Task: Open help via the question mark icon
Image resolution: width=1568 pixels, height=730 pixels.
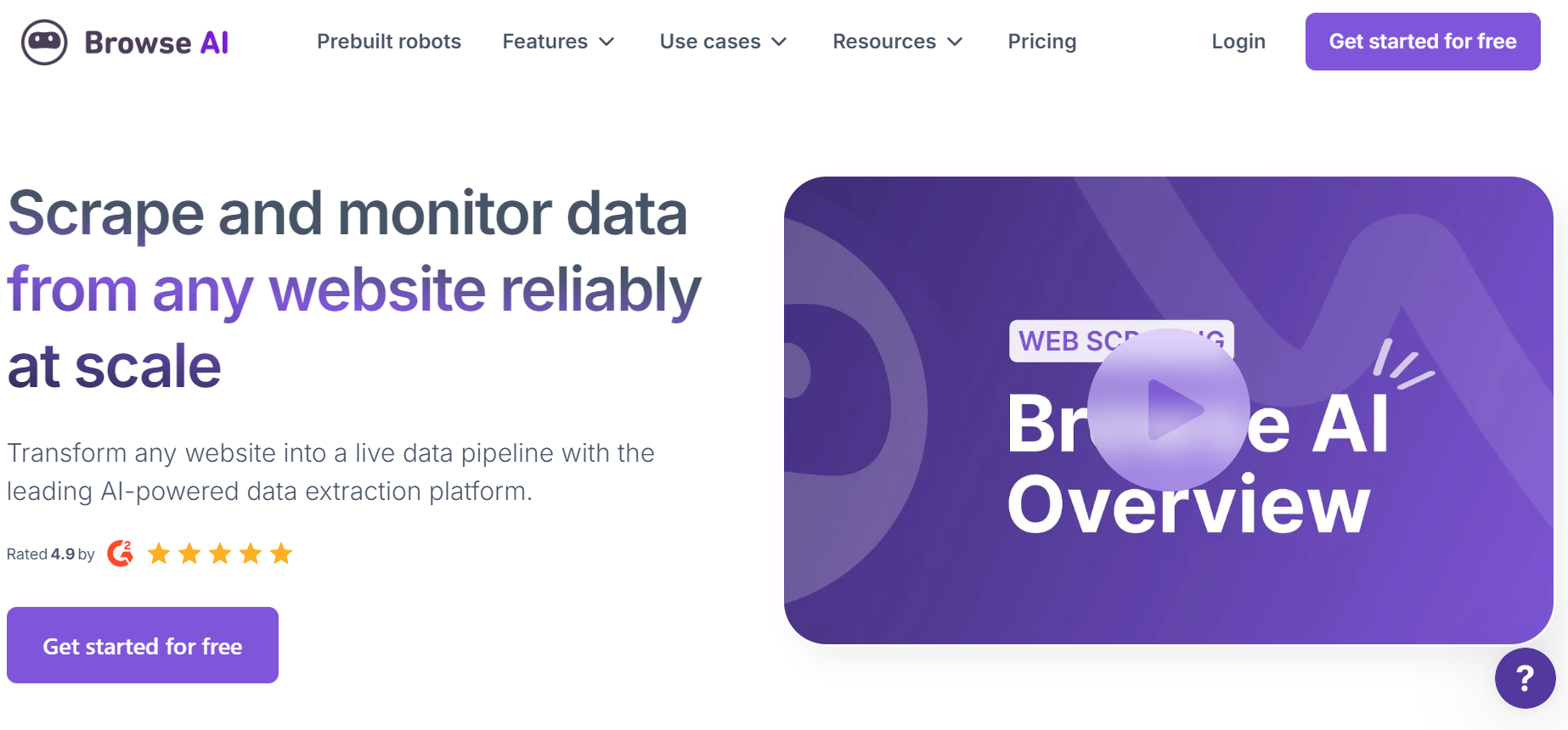Action: coord(1525,678)
